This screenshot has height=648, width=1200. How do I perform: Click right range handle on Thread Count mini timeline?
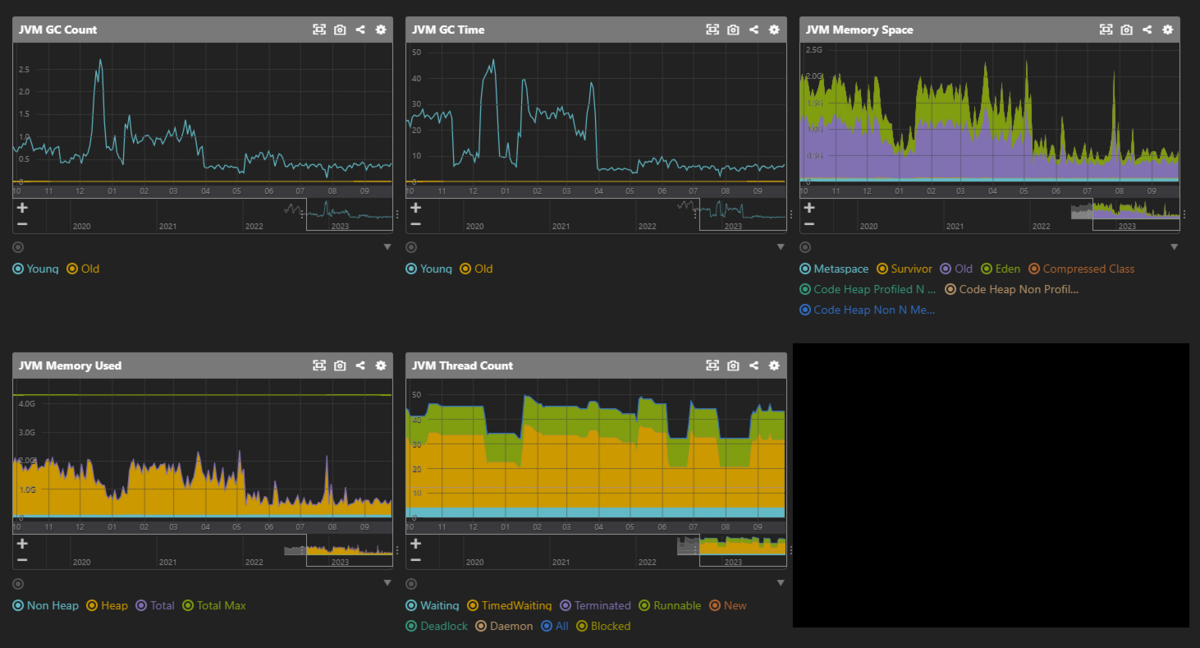[792, 550]
